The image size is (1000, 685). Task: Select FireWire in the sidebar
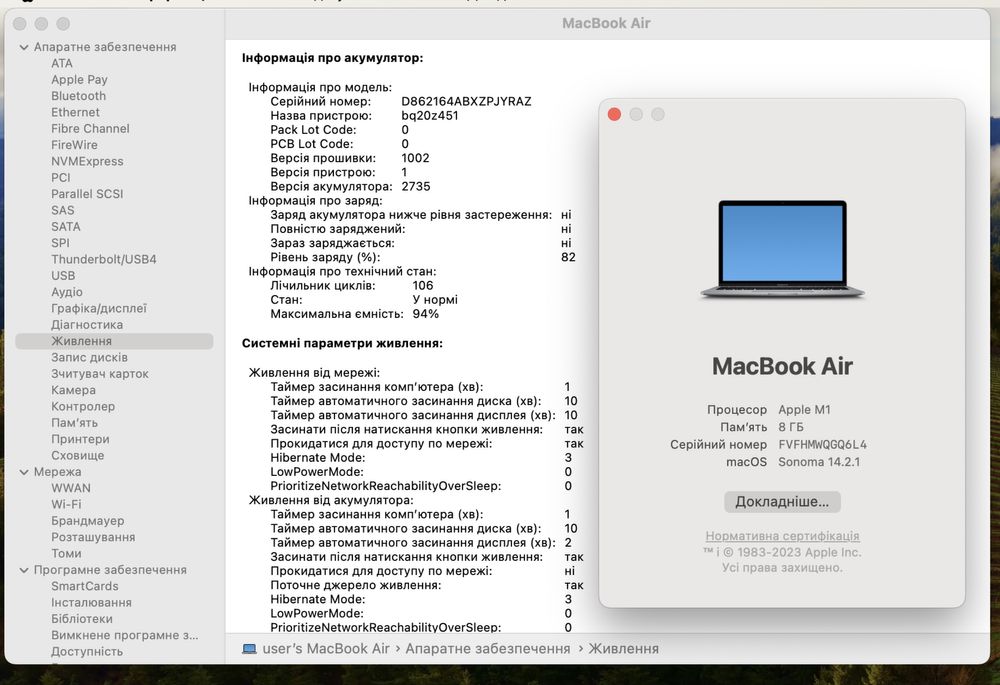click(x=74, y=145)
